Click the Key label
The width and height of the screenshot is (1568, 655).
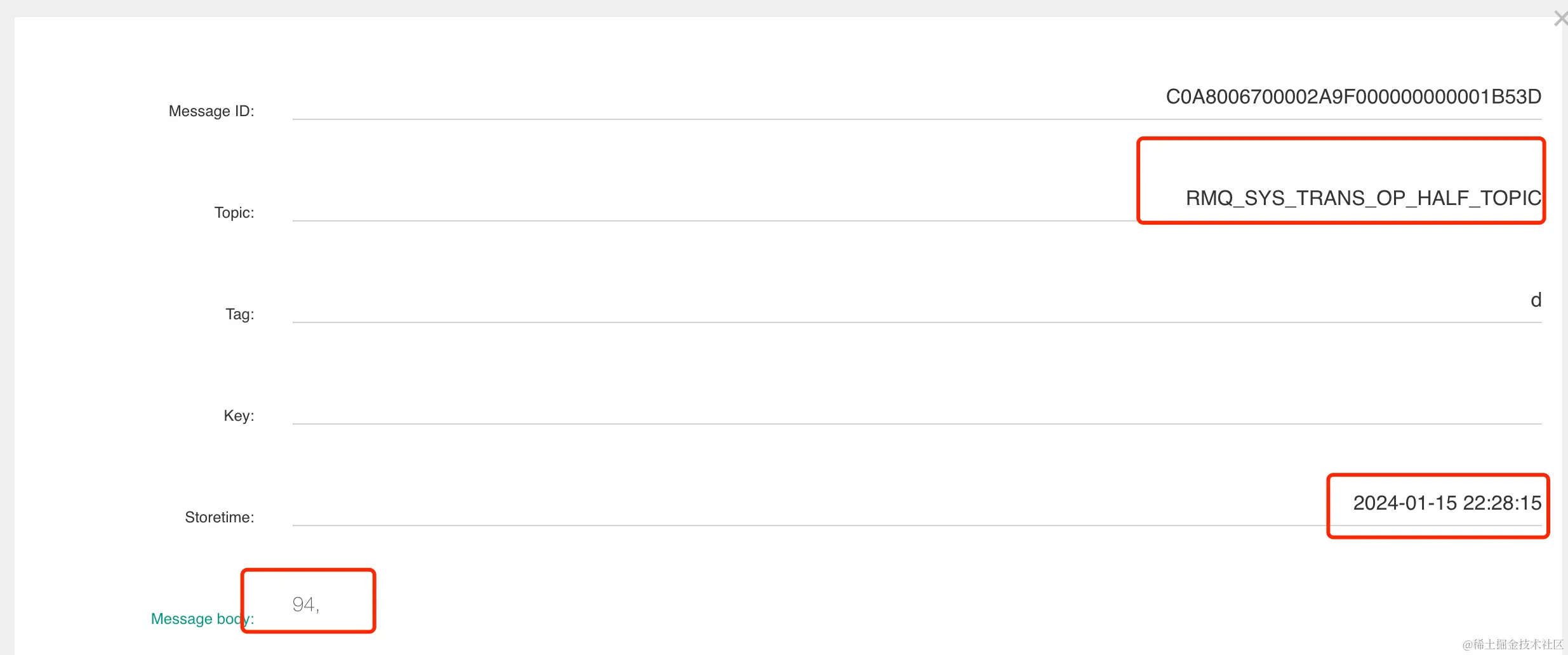pyautogui.click(x=239, y=416)
